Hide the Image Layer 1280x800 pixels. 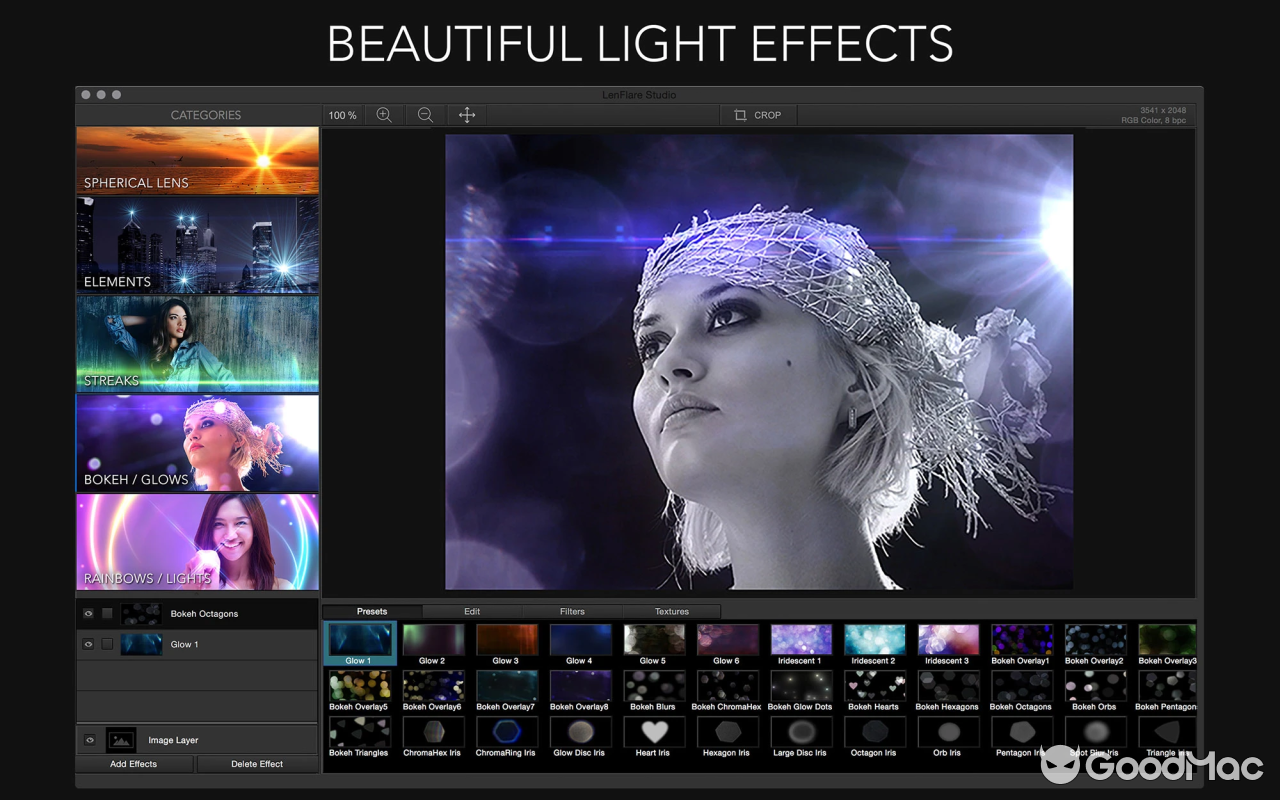(88, 740)
